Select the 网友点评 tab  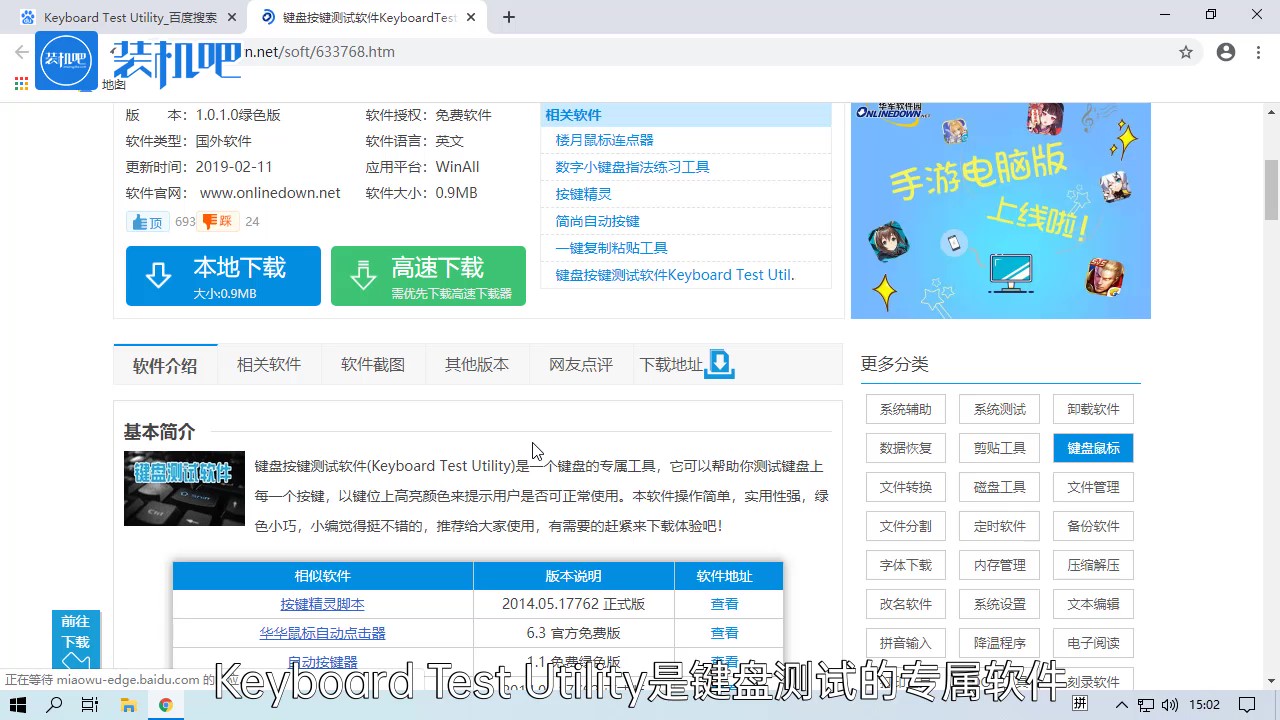pyautogui.click(x=580, y=365)
